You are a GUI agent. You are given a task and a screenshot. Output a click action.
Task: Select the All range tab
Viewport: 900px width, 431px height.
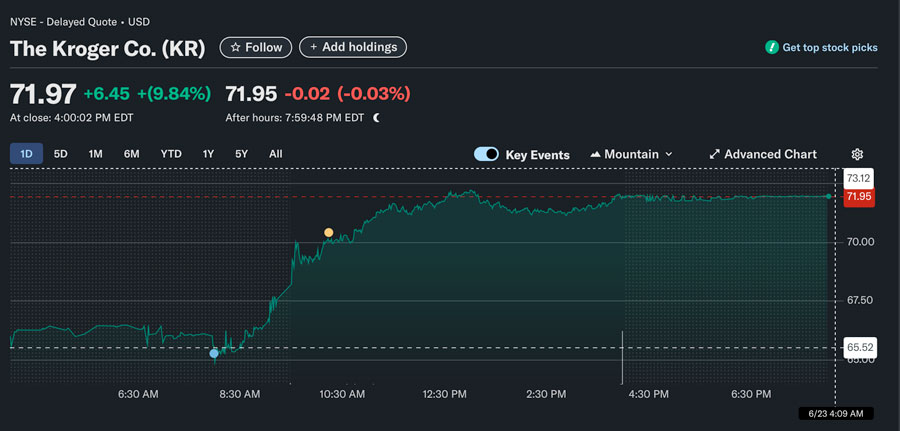(276, 154)
